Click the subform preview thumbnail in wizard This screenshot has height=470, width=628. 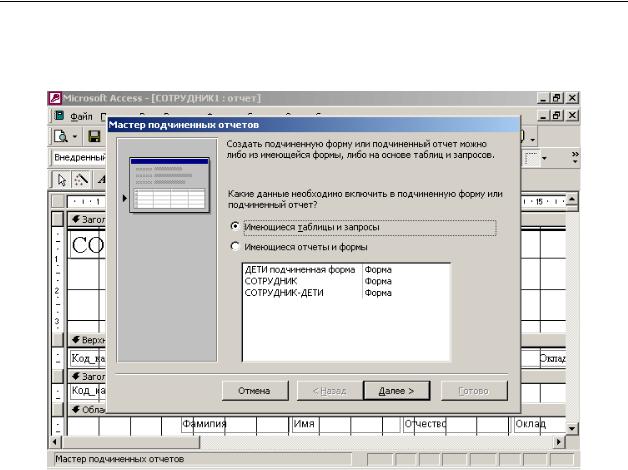click(x=169, y=185)
